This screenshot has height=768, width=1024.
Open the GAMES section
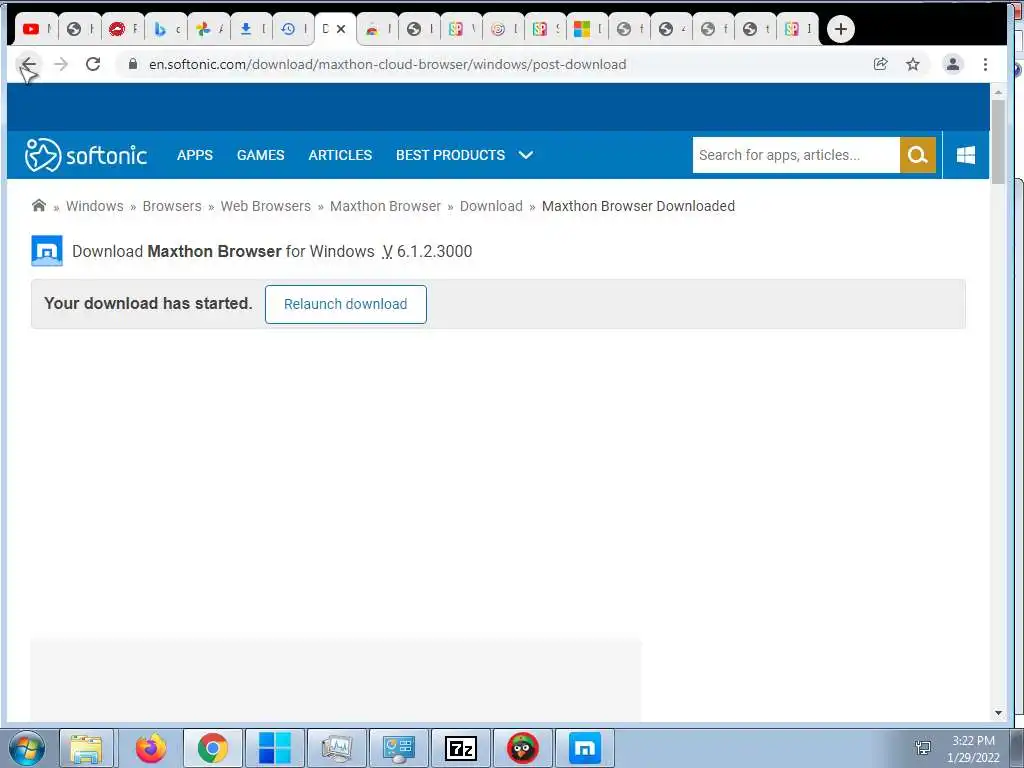point(261,155)
